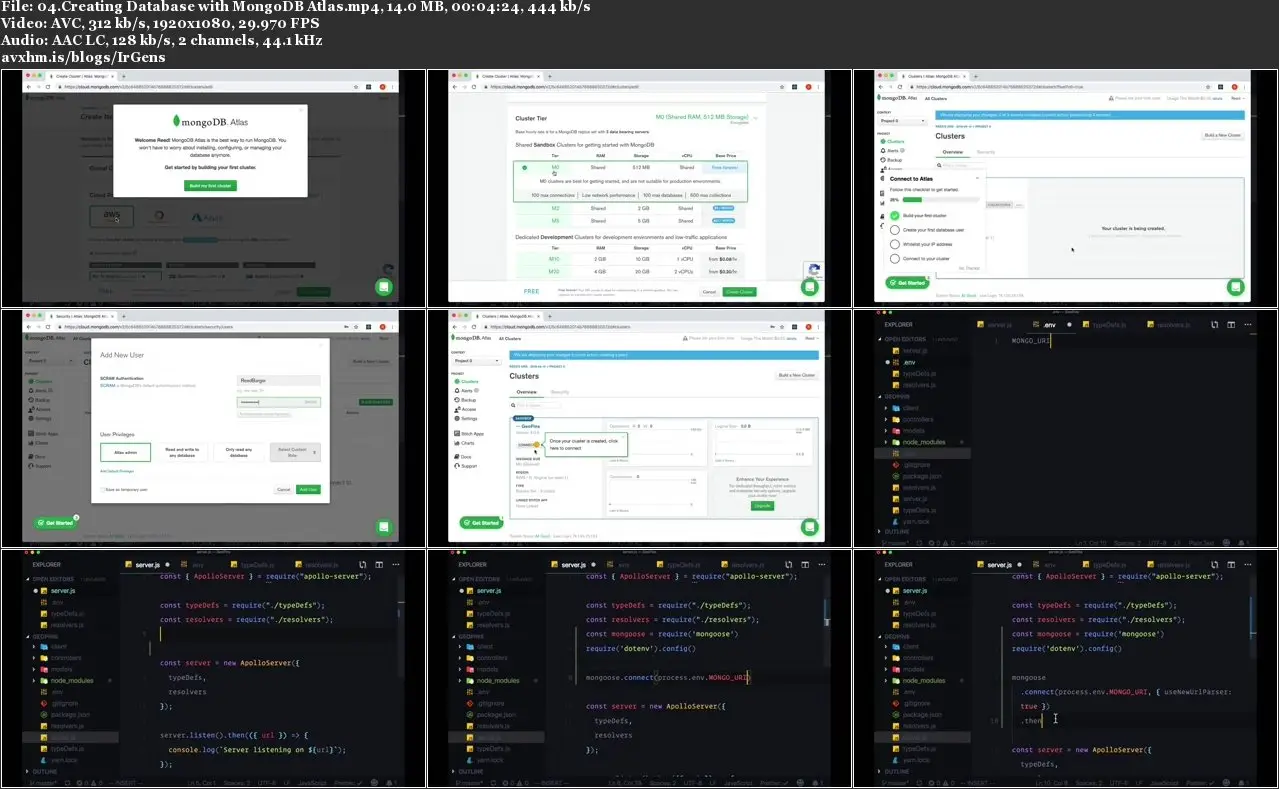1279x789 pixels.
Task: Click the browser back arrow in the Cluster Tier frame
Action: [456, 86]
